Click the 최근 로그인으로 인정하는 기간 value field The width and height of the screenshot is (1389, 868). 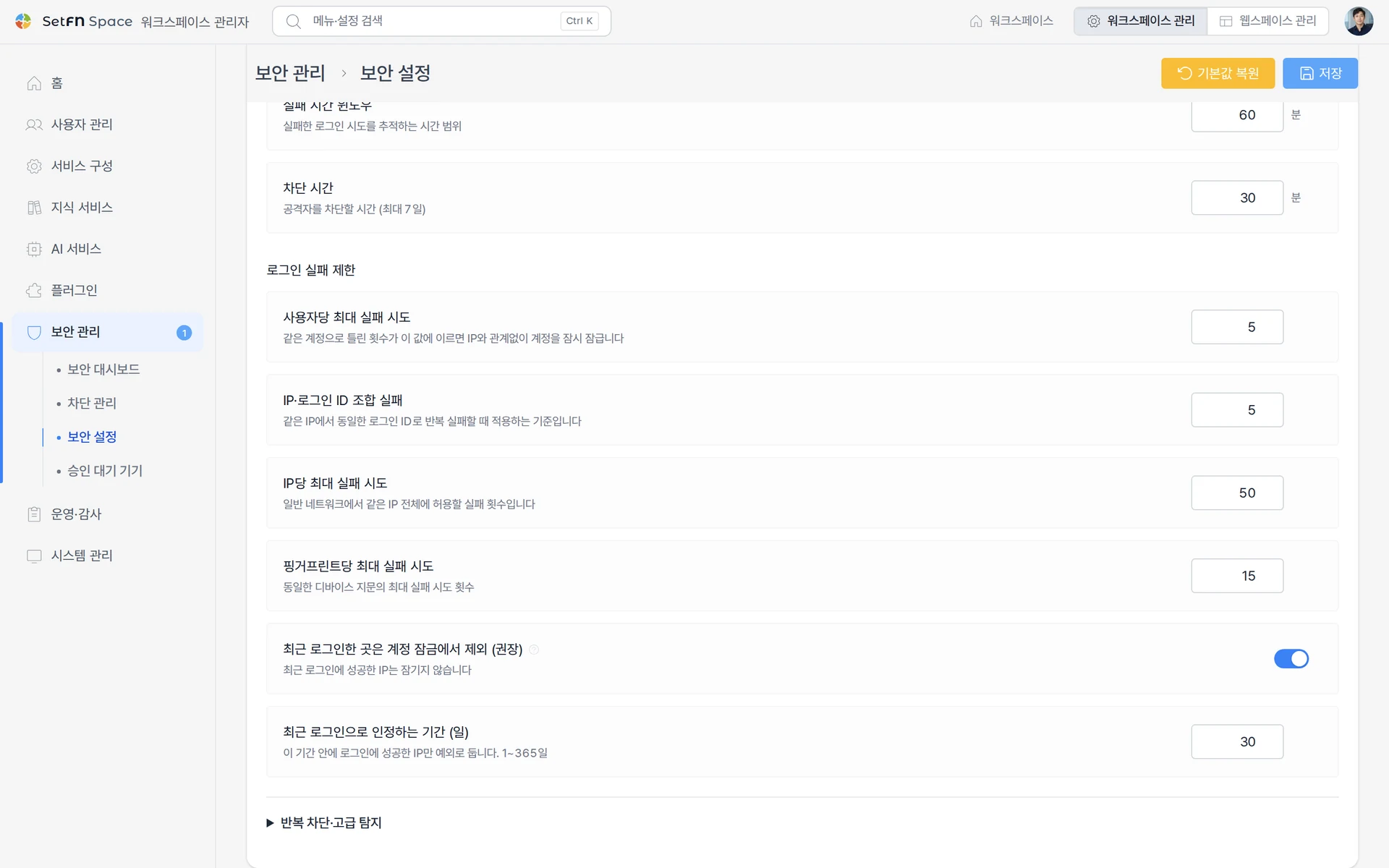tap(1237, 741)
